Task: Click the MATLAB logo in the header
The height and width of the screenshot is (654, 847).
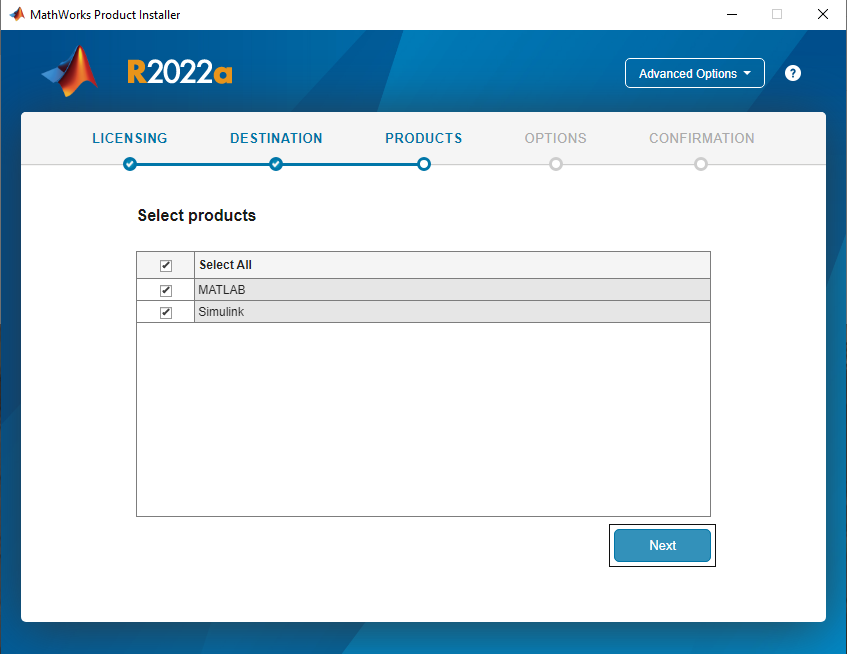Action: (71, 71)
